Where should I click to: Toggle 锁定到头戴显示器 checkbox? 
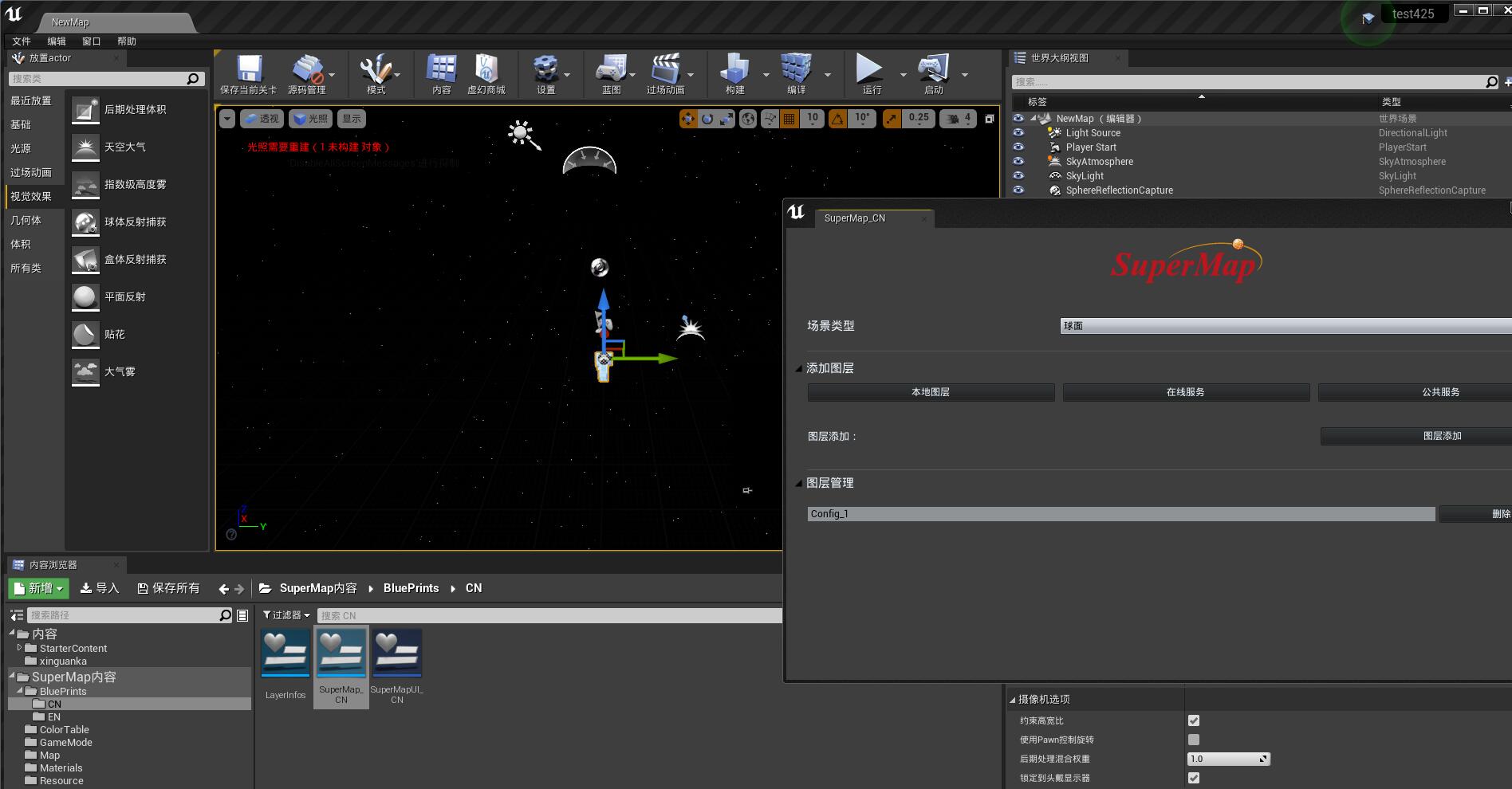(x=1194, y=778)
